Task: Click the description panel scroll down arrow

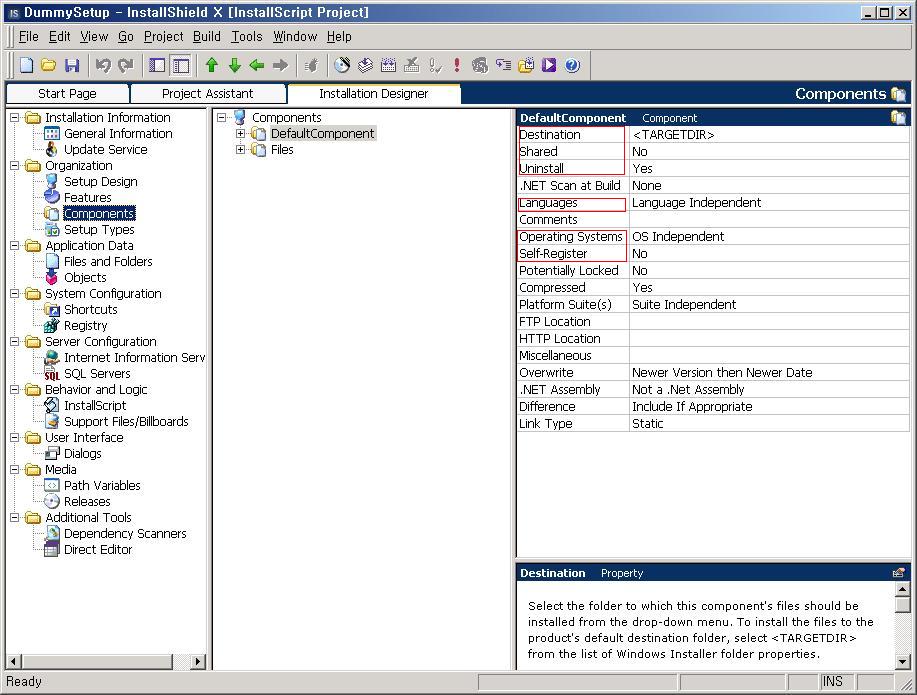Action: coord(902,662)
